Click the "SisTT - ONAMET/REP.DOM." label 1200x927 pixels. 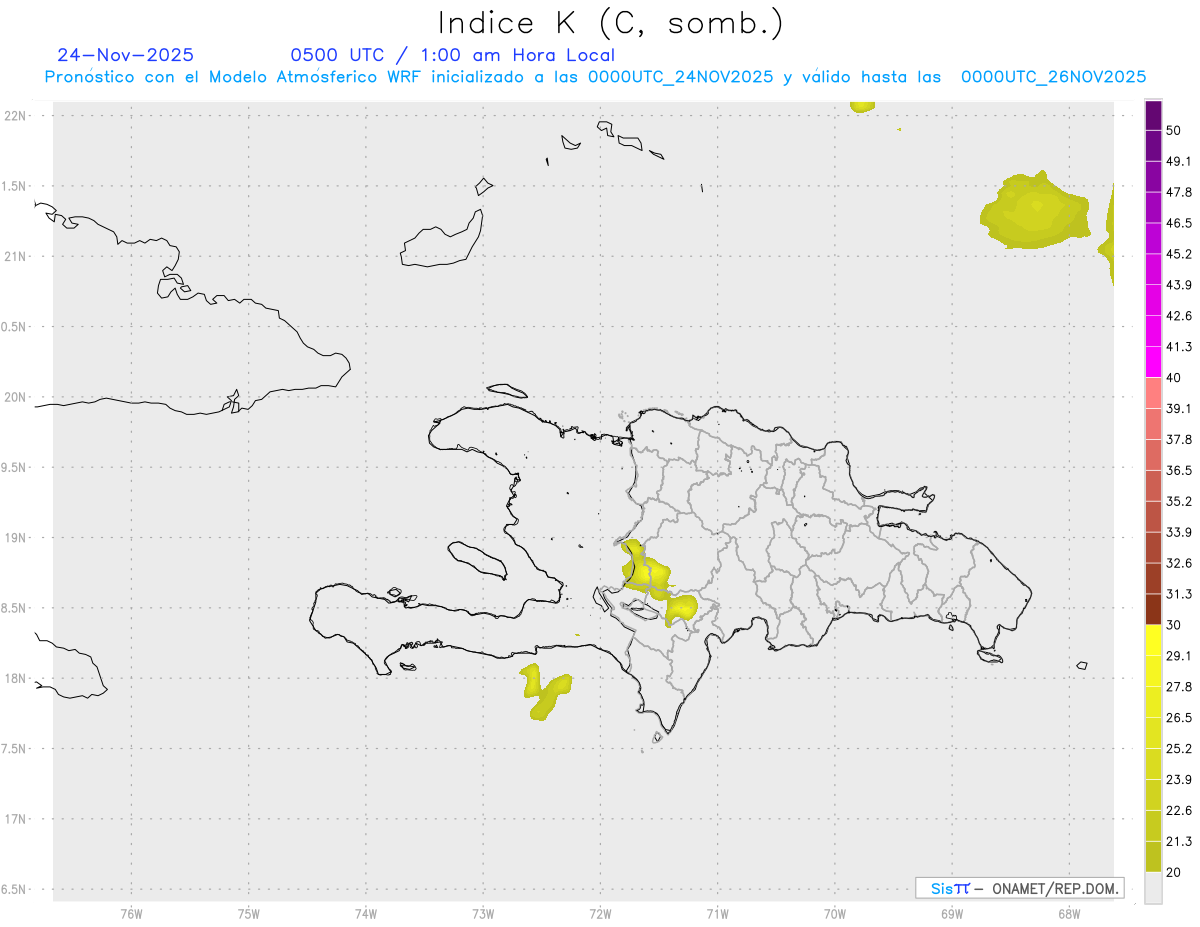tap(1019, 888)
